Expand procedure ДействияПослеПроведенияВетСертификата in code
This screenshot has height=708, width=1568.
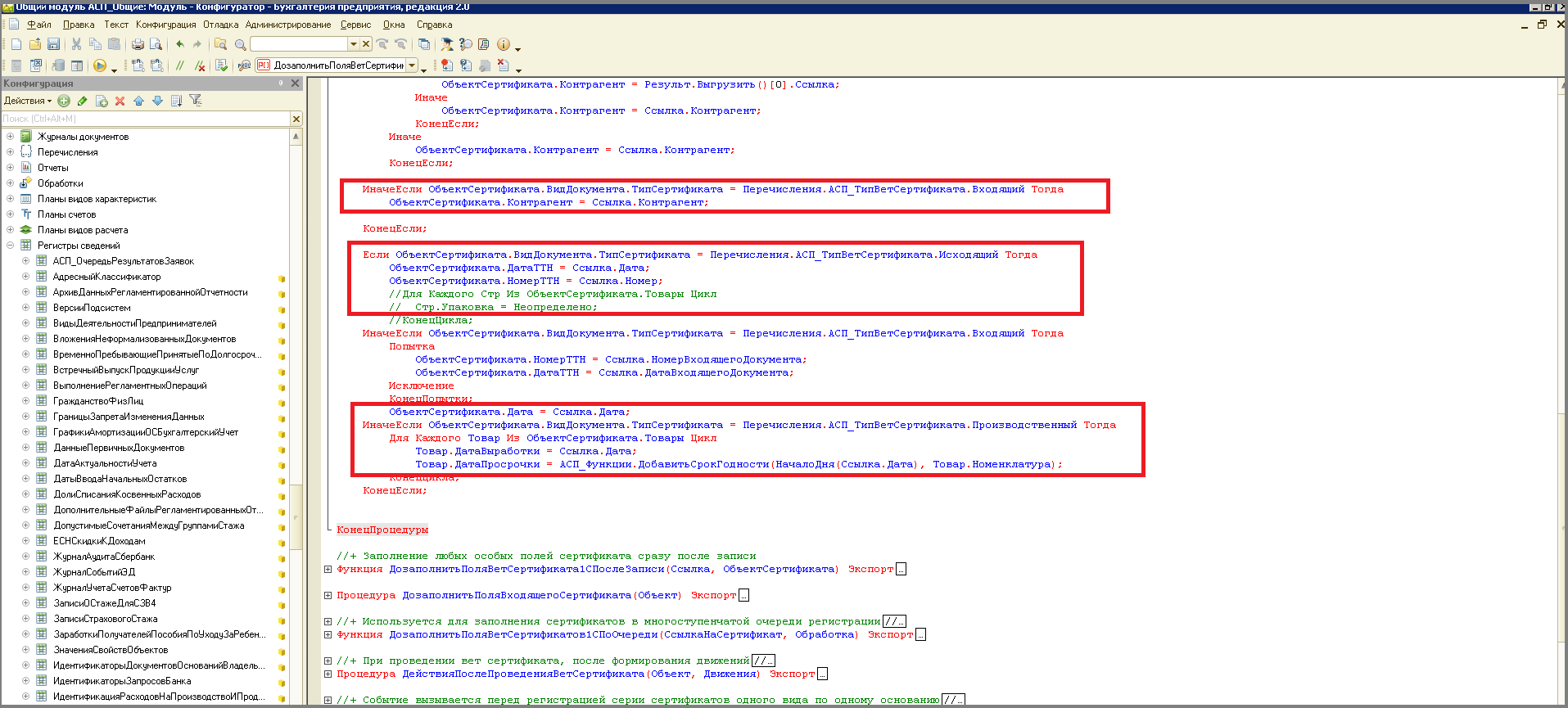coord(328,674)
